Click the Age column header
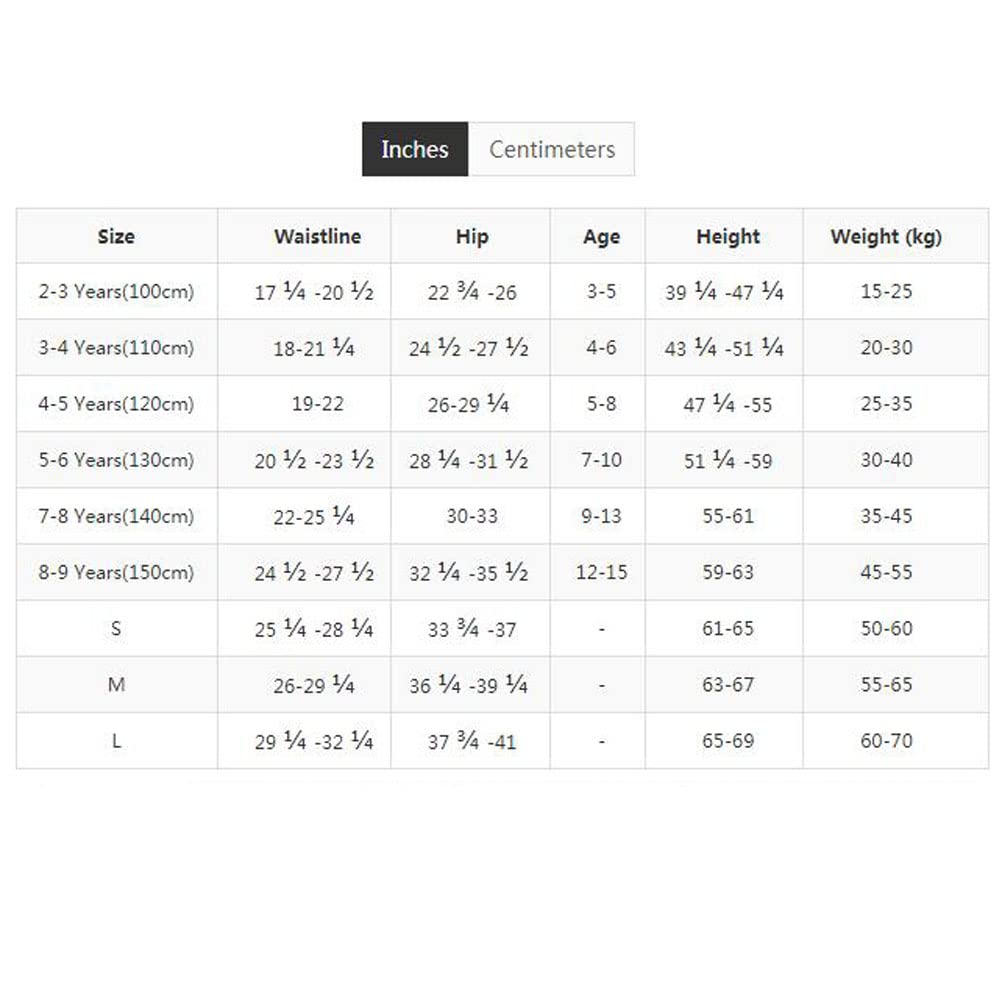Viewport: 1002px width, 1002px height. point(601,236)
